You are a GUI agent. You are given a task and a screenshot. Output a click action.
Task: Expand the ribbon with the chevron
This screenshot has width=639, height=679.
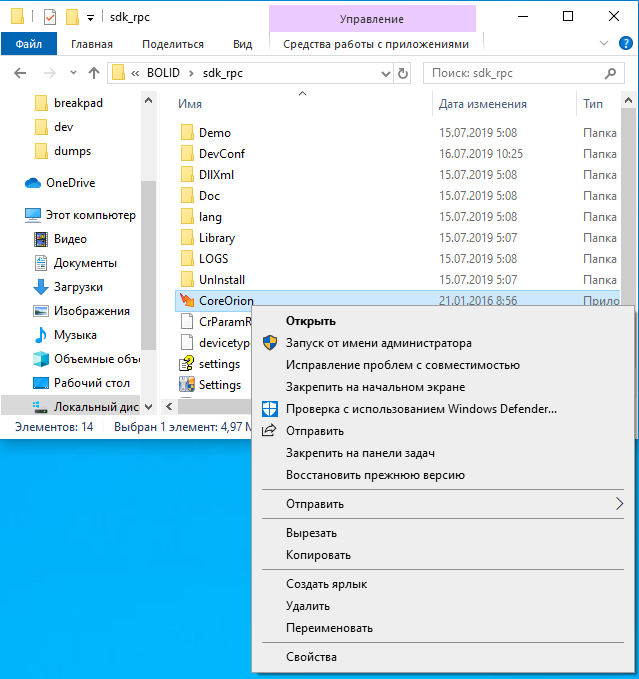604,43
